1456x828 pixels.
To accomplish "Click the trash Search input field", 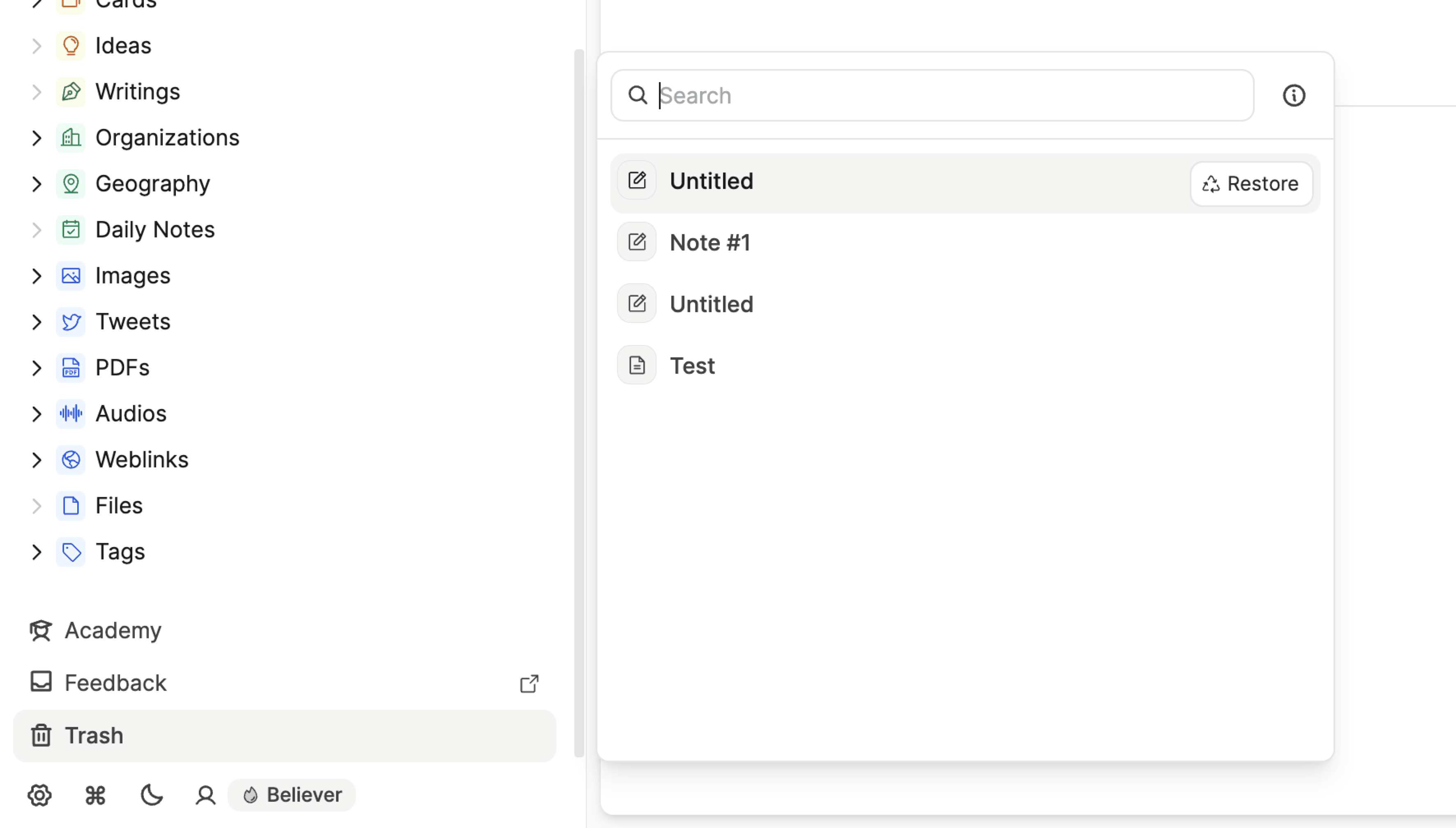I will 944,96.
